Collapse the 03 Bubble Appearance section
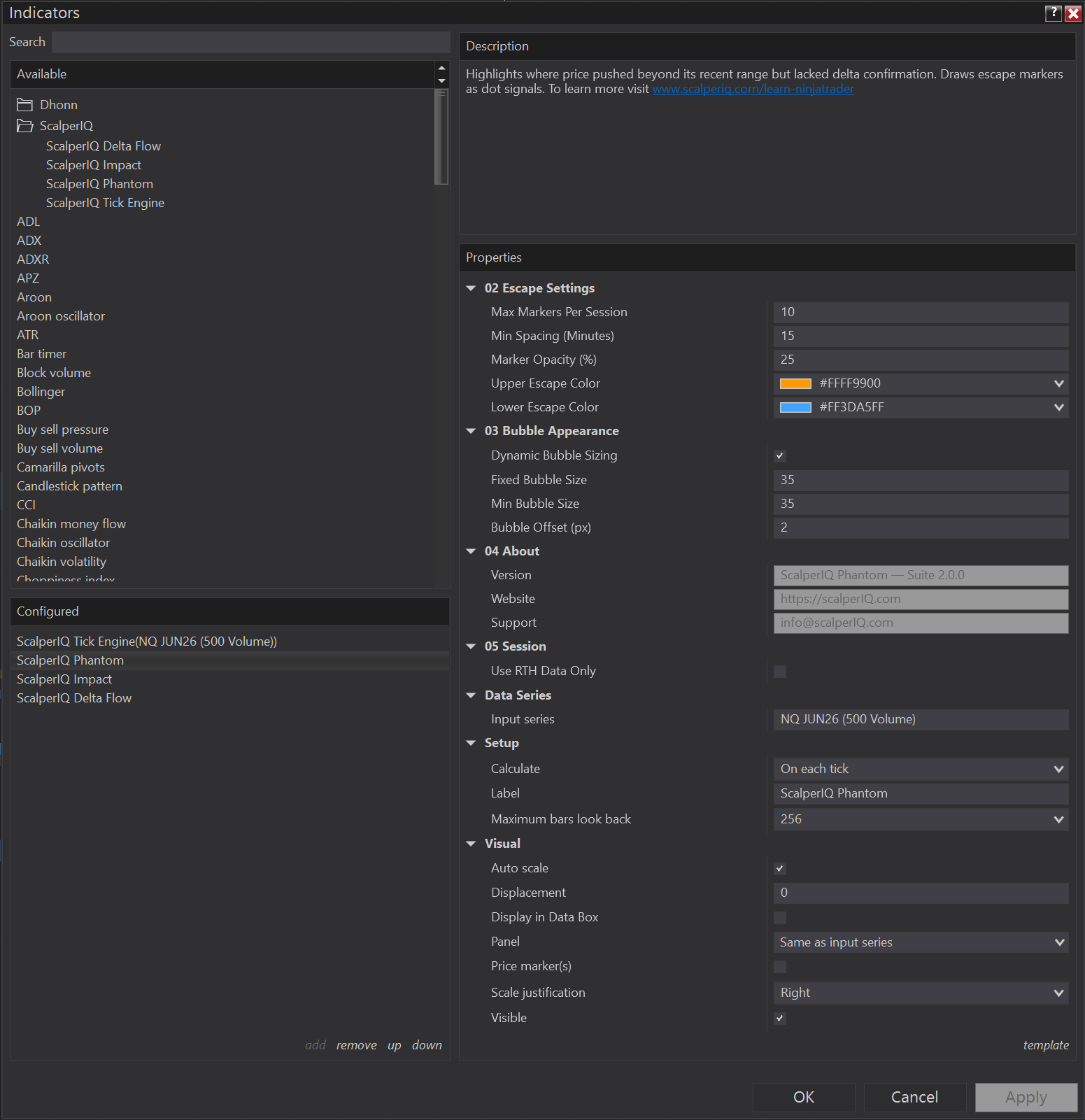 pyautogui.click(x=471, y=431)
